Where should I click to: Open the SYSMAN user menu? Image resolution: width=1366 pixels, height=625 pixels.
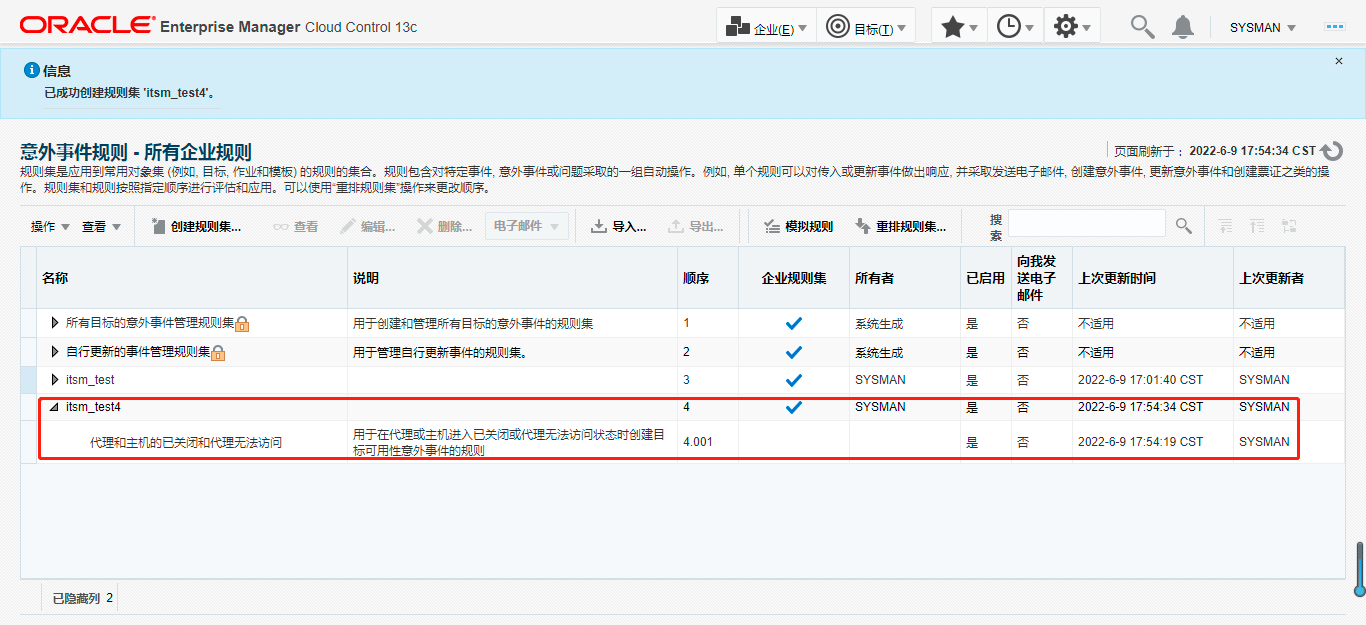pyautogui.click(x=1262, y=28)
